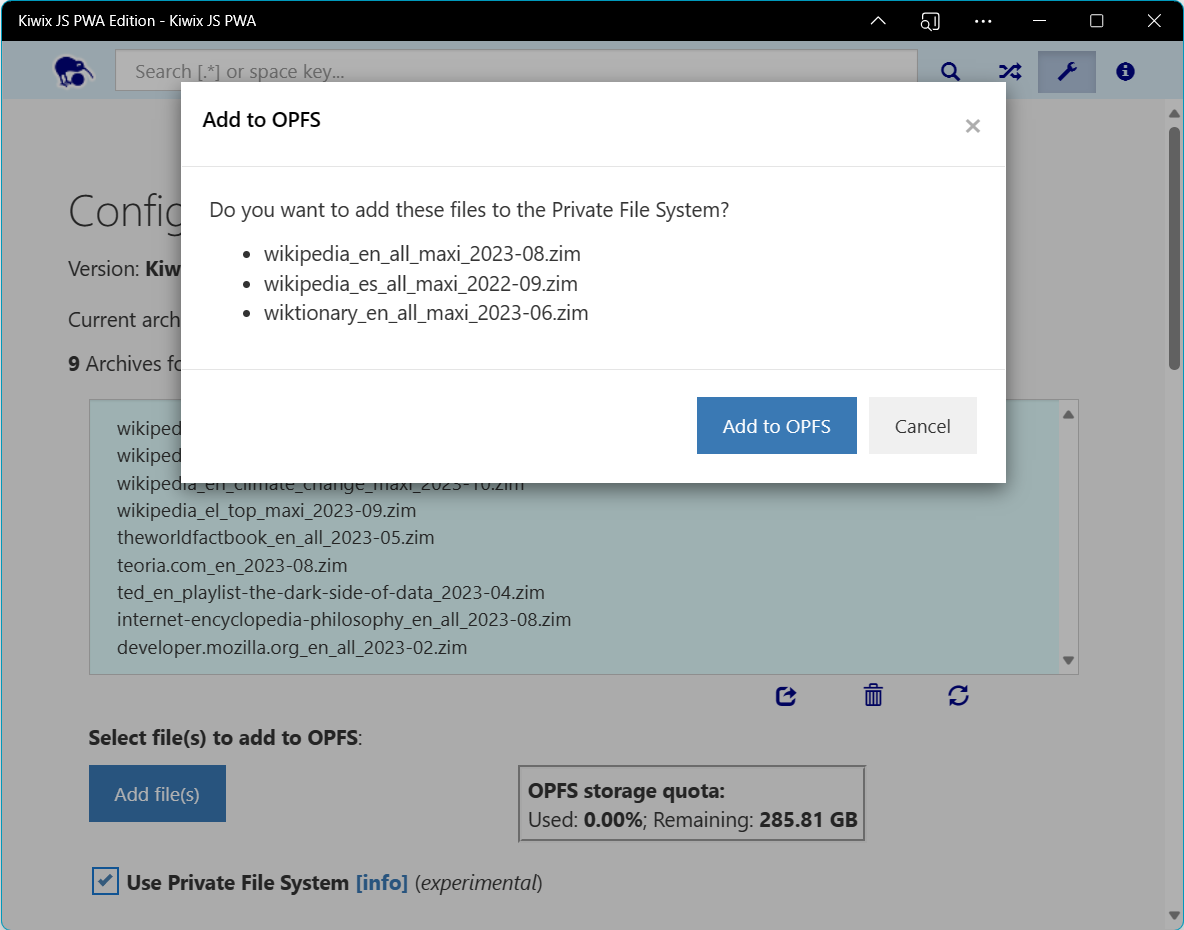Load a random article via the shuffle icon
This screenshot has height=930, width=1184.
(1008, 71)
